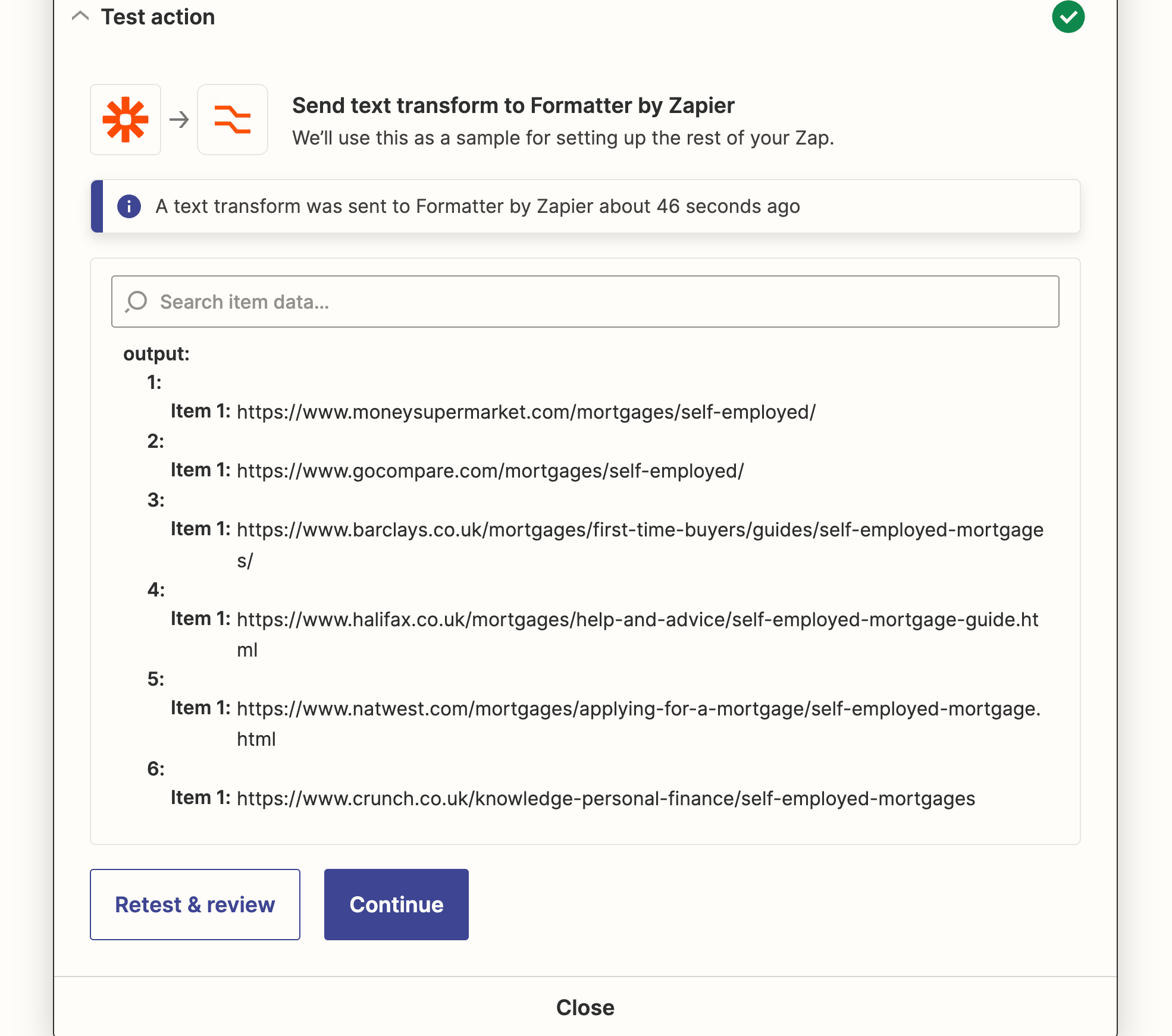Viewport: 1172px width, 1036px height.
Task: Select the barclays.co.uk URL output
Action: [x=640, y=545]
